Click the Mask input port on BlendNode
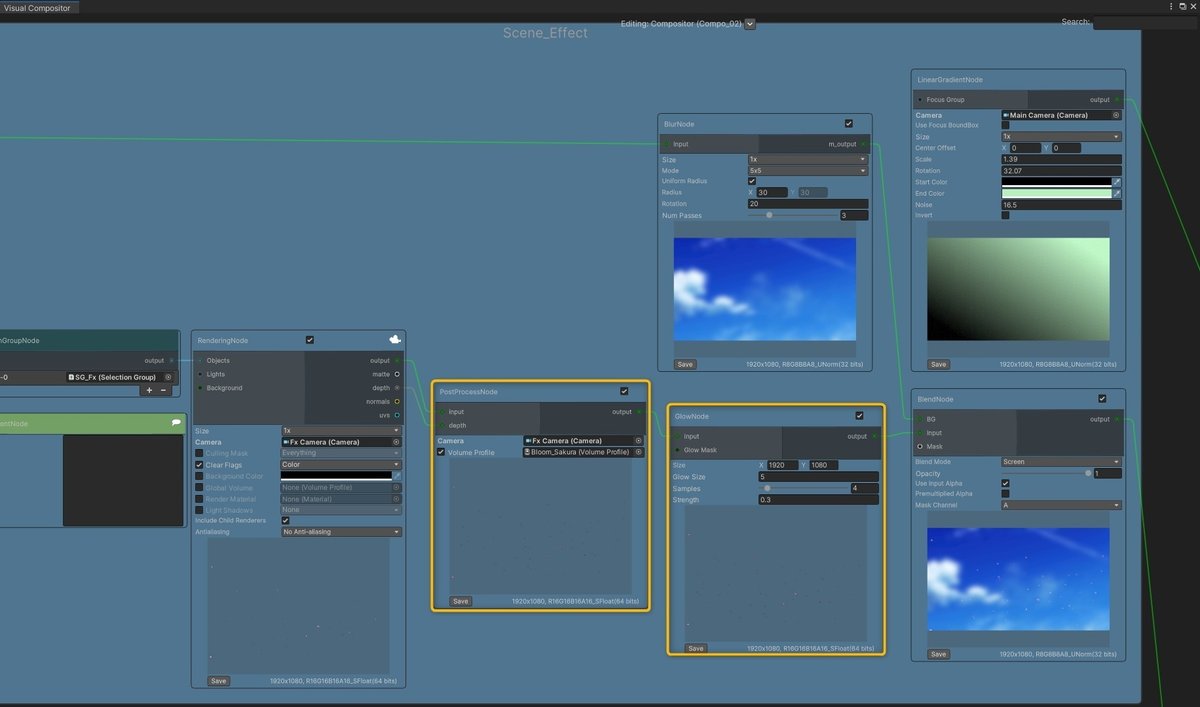 point(920,446)
